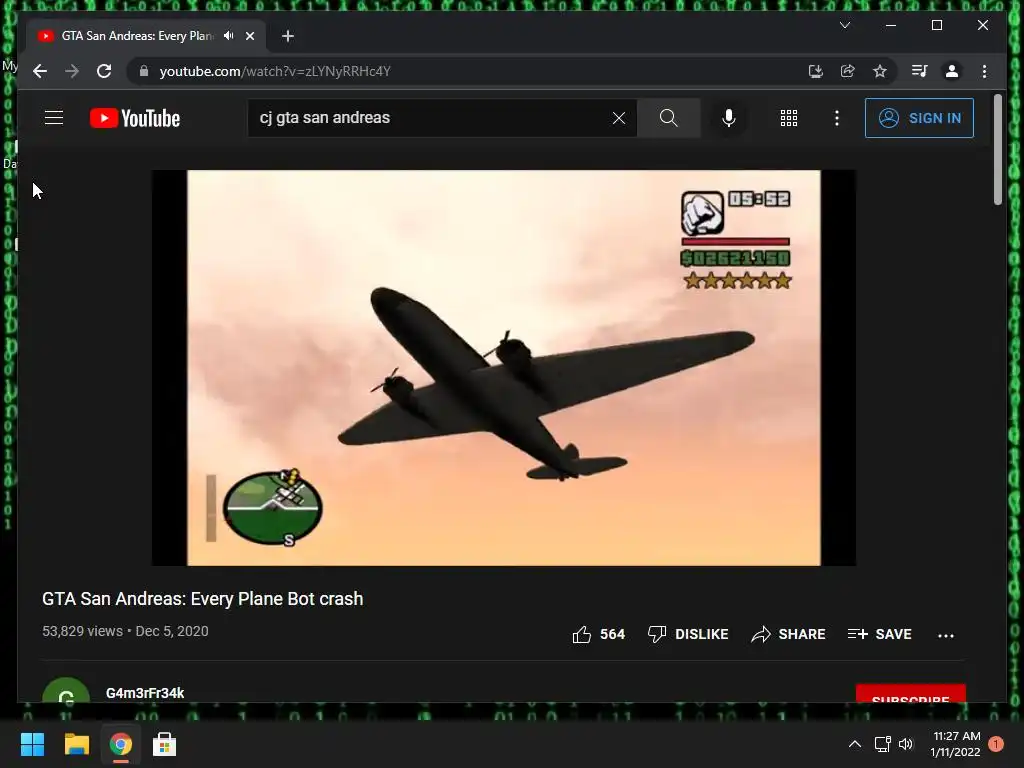Open volume tray icon

coord(906,744)
